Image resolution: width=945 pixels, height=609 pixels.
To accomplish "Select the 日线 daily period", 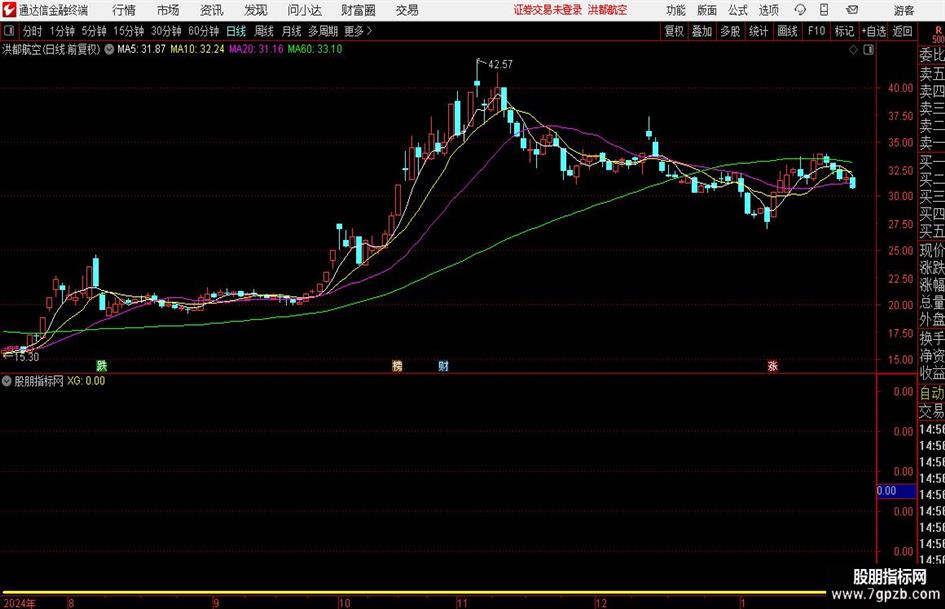I will point(236,31).
